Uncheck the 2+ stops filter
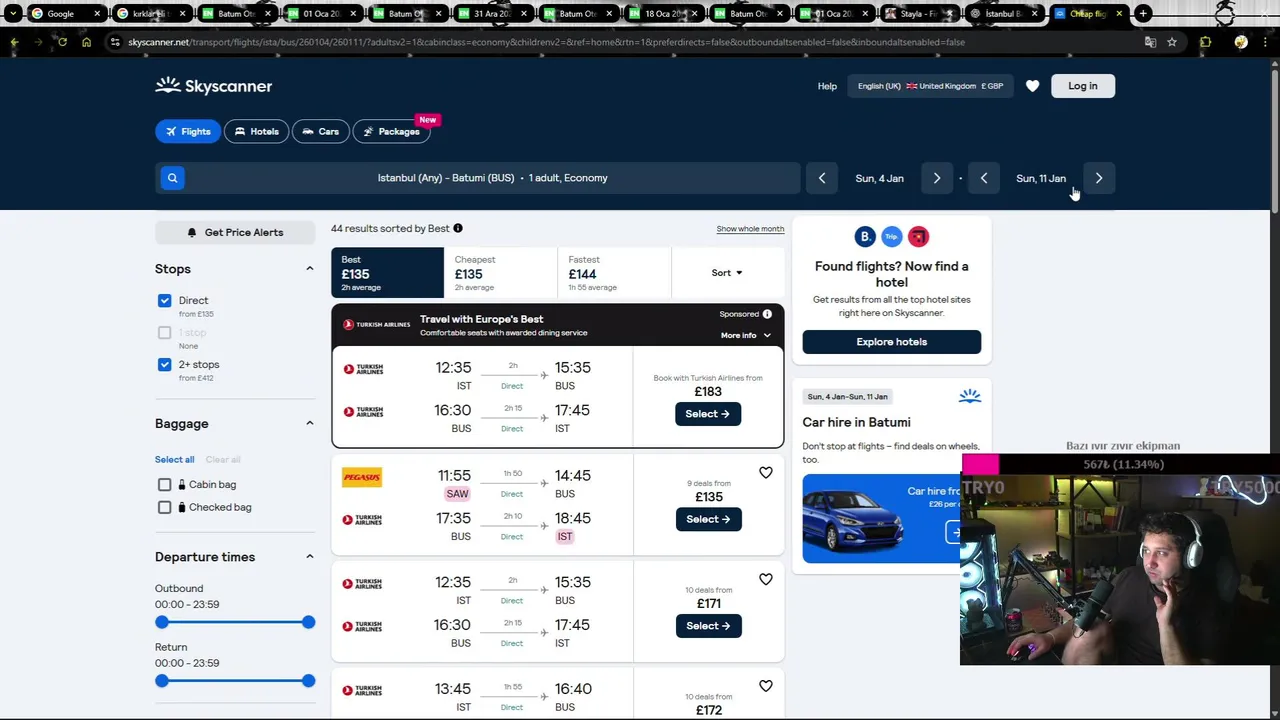 pos(164,364)
